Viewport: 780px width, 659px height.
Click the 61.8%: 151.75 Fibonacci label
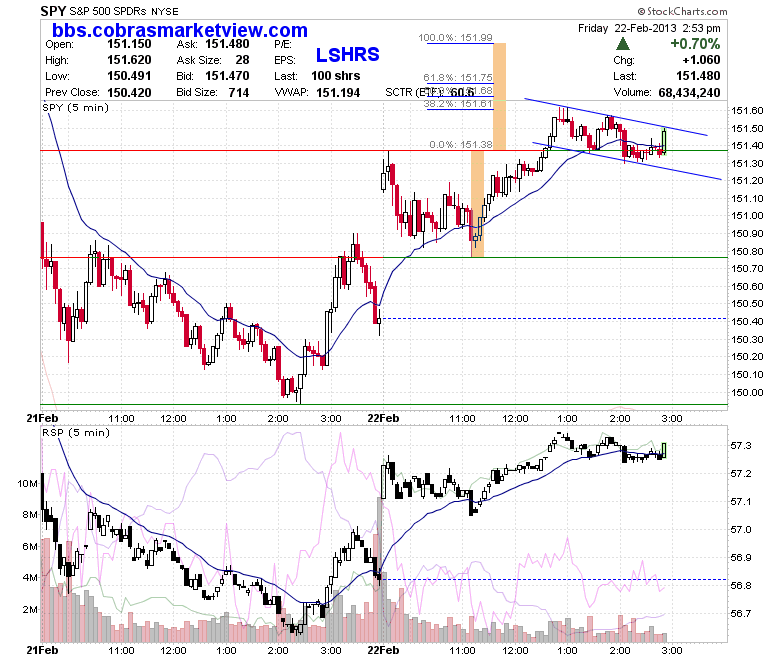coord(458,77)
